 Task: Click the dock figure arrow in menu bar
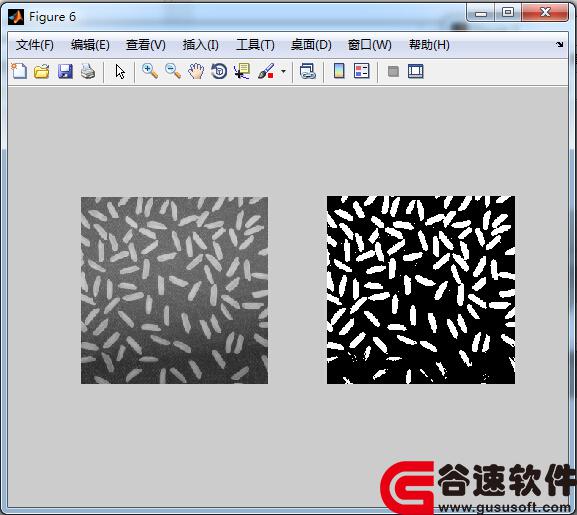pos(560,45)
